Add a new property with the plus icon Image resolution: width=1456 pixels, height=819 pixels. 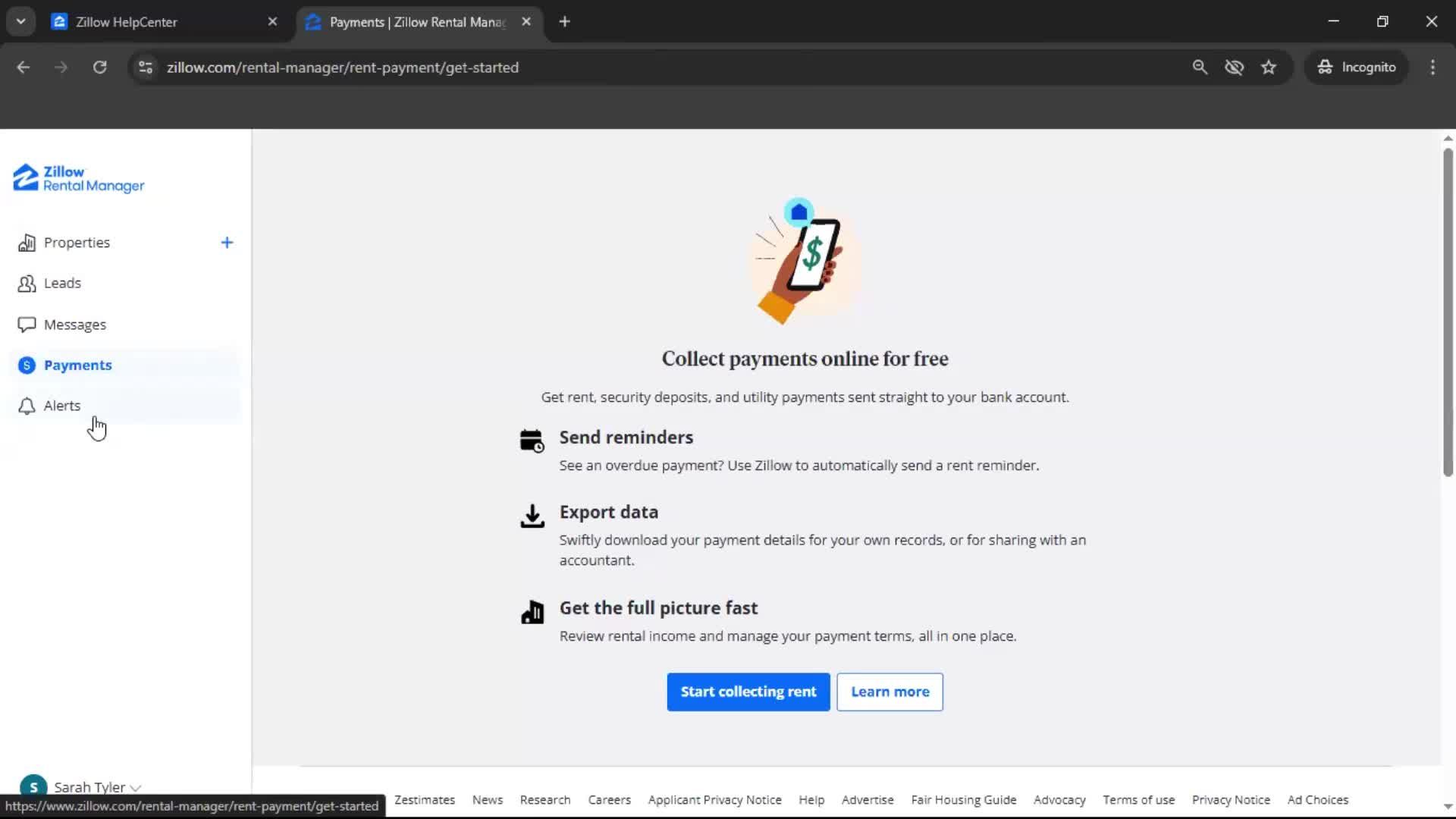point(227,242)
